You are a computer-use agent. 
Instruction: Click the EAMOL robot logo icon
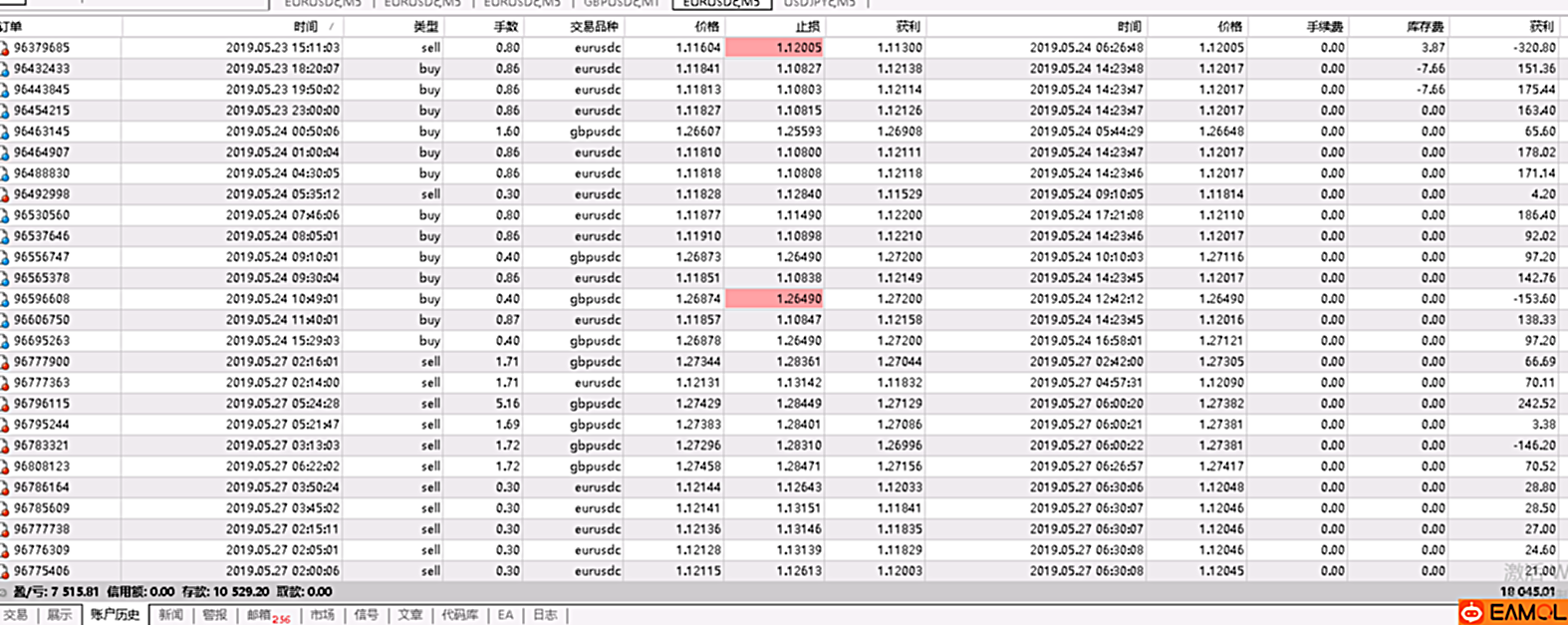click(1472, 612)
